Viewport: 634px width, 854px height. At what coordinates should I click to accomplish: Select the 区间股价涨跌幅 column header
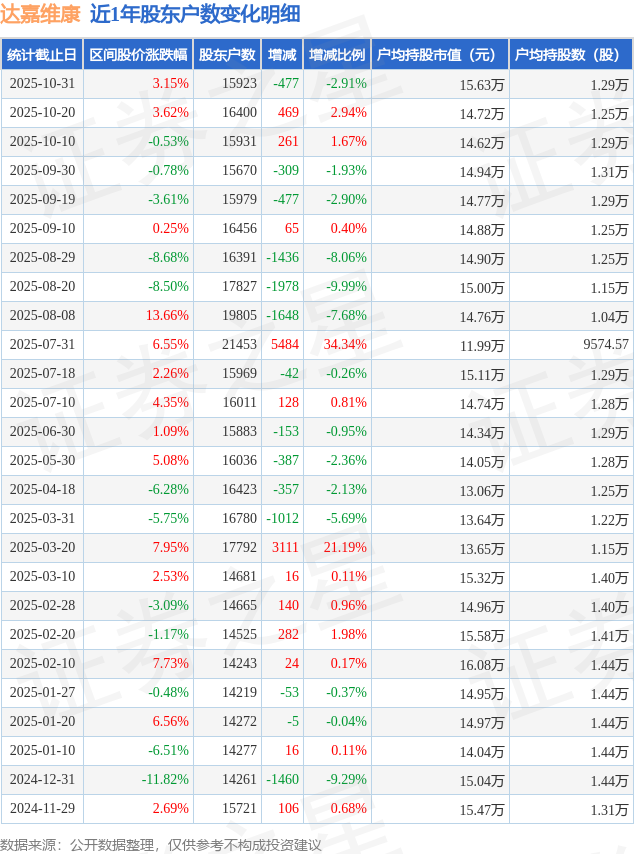click(137, 55)
